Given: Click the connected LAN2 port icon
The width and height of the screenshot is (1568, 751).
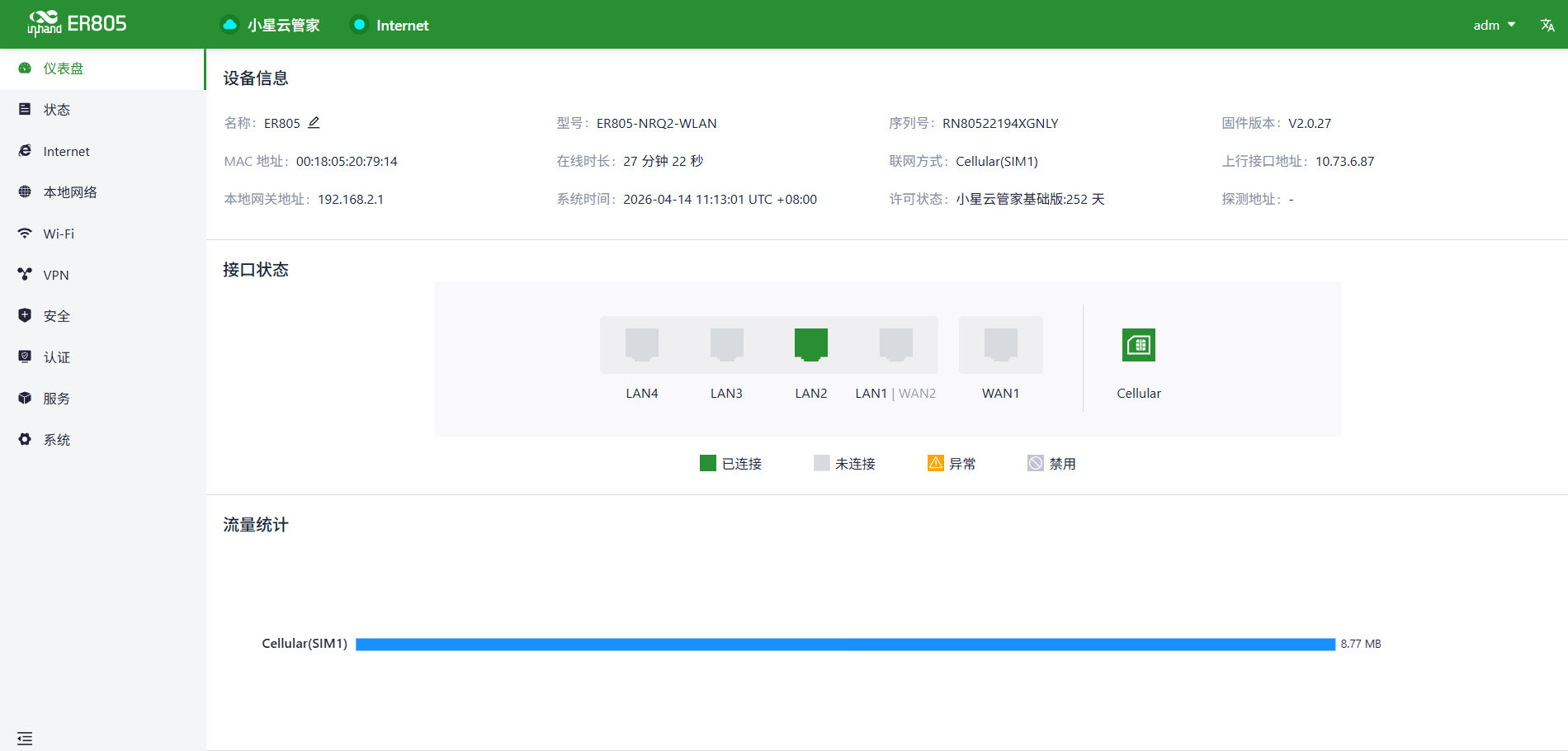Looking at the screenshot, I should 811,345.
